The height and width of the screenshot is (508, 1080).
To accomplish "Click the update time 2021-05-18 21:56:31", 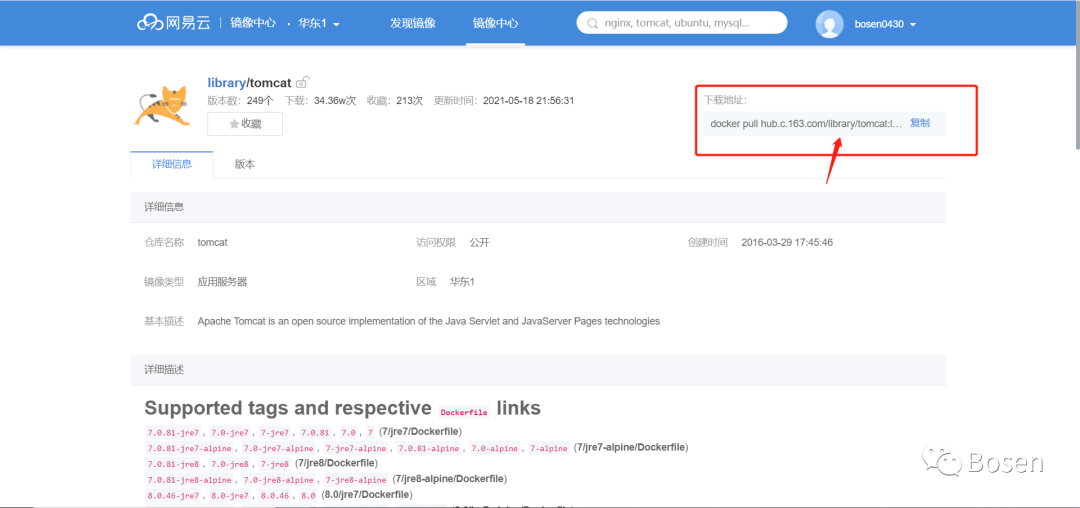I will point(528,100).
